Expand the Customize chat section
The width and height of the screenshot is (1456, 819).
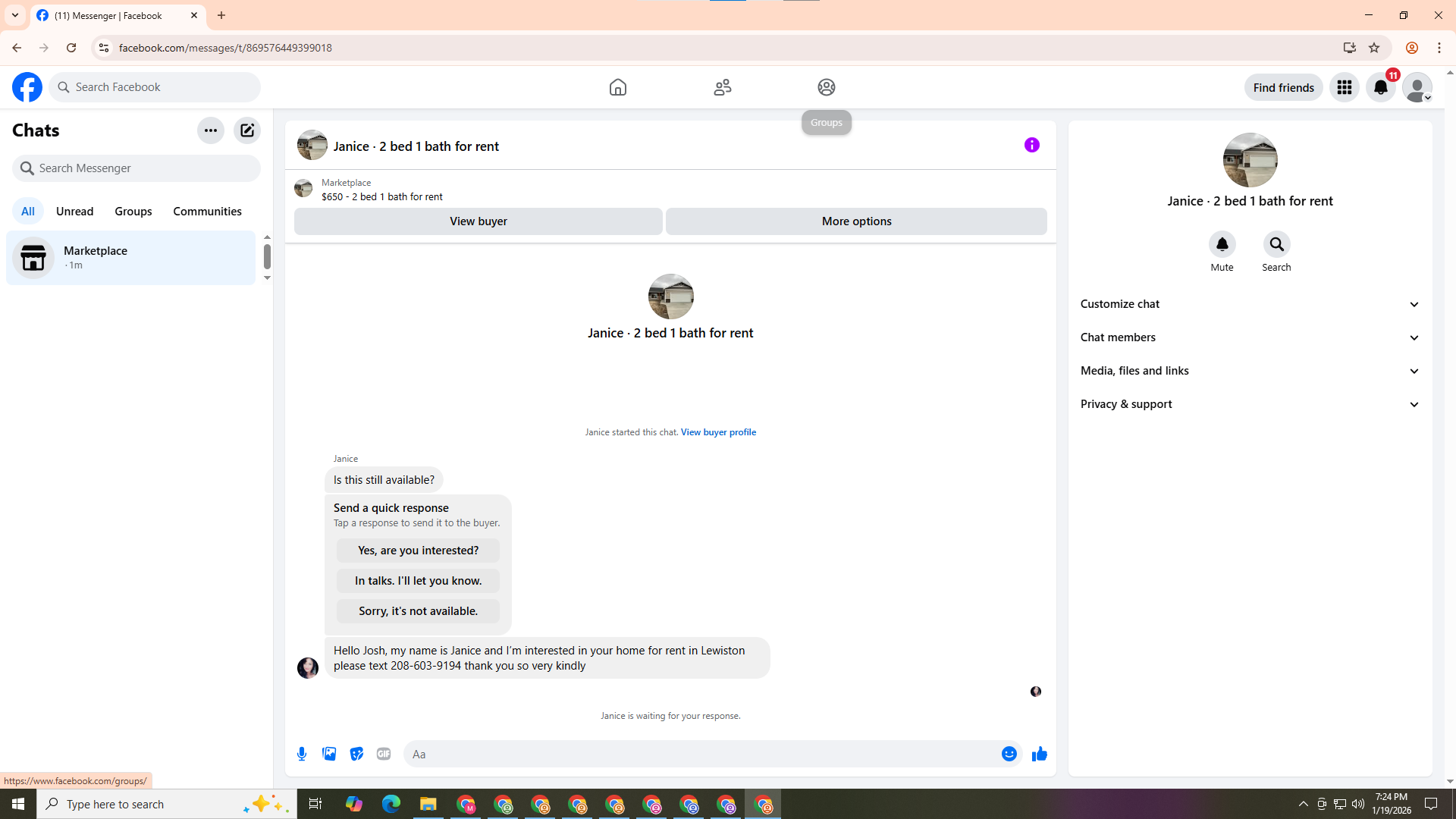click(1250, 304)
